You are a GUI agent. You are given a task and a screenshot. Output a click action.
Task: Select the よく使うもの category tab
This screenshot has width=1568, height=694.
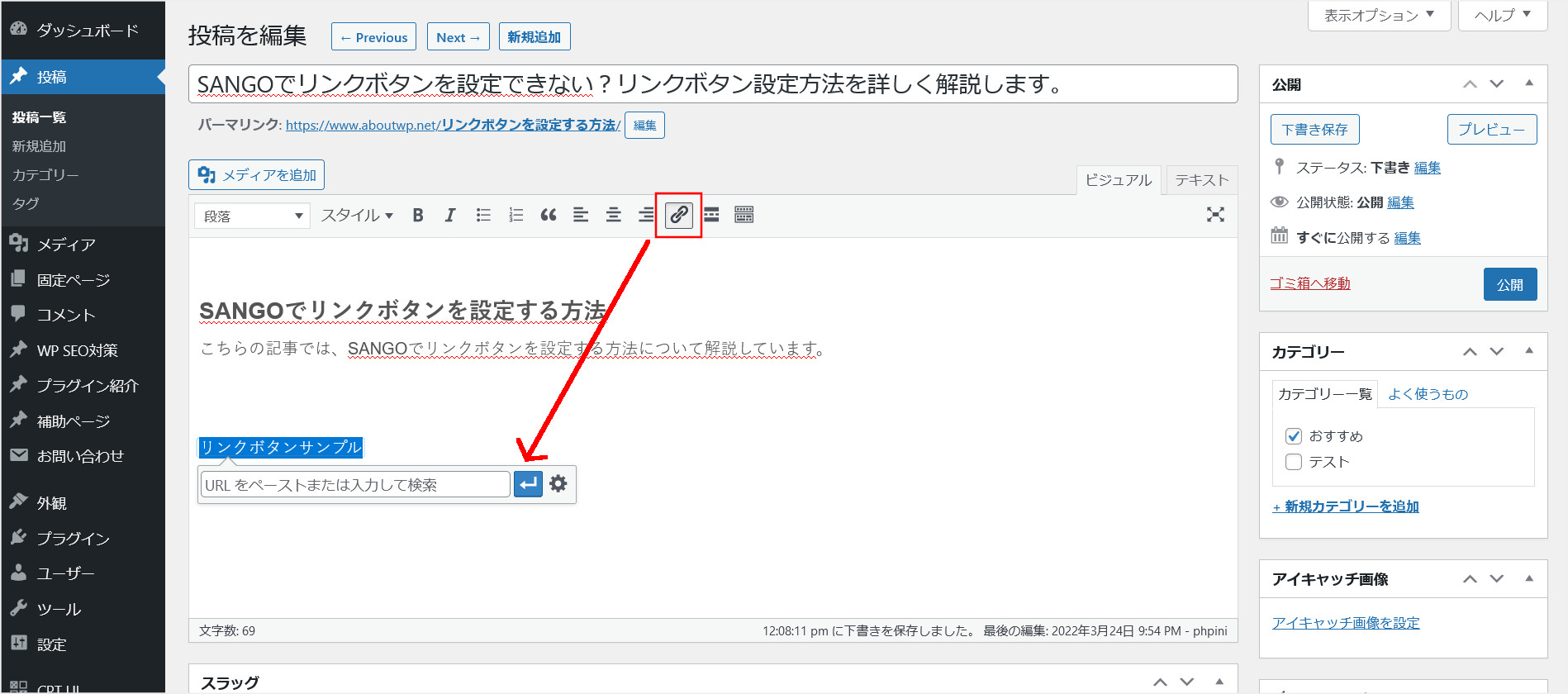coord(1428,394)
